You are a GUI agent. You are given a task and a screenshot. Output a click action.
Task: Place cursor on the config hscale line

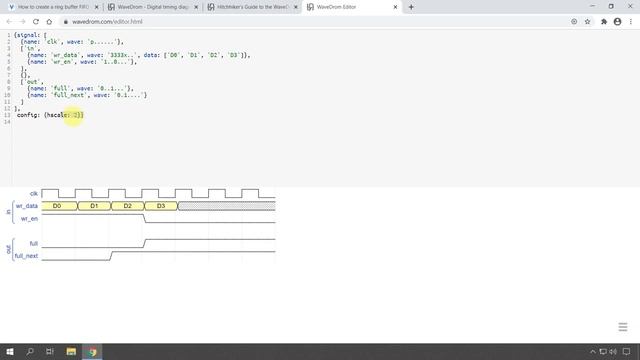50,115
